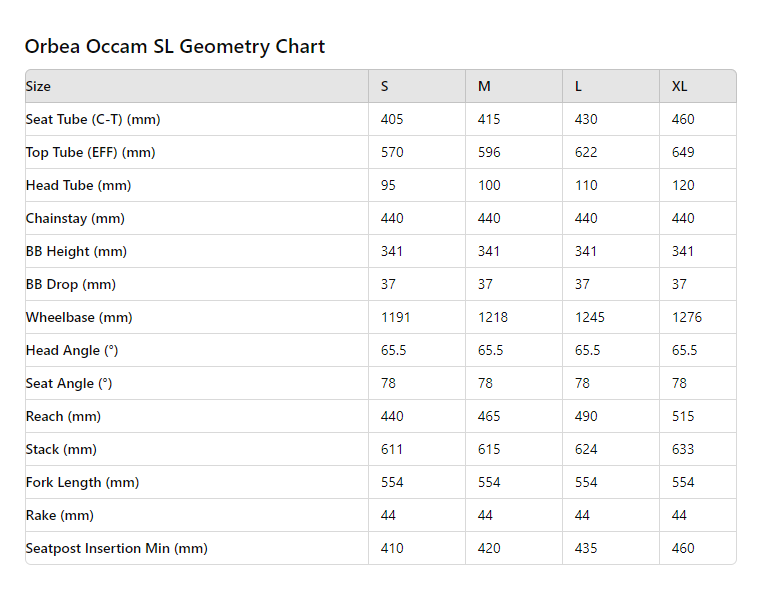766x598 pixels.
Task: Click the Orbea Occam SL Geometry Chart heading
Action: (x=175, y=46)
